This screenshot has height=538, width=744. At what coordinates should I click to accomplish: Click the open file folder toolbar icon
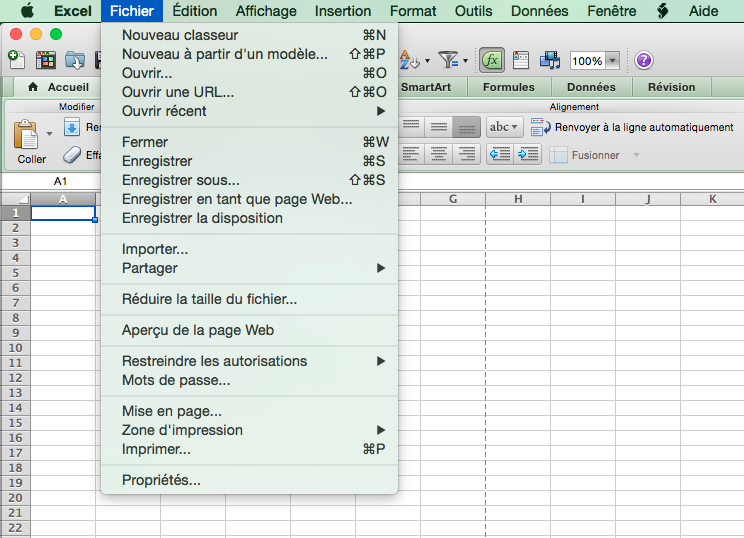click(74, 60)
